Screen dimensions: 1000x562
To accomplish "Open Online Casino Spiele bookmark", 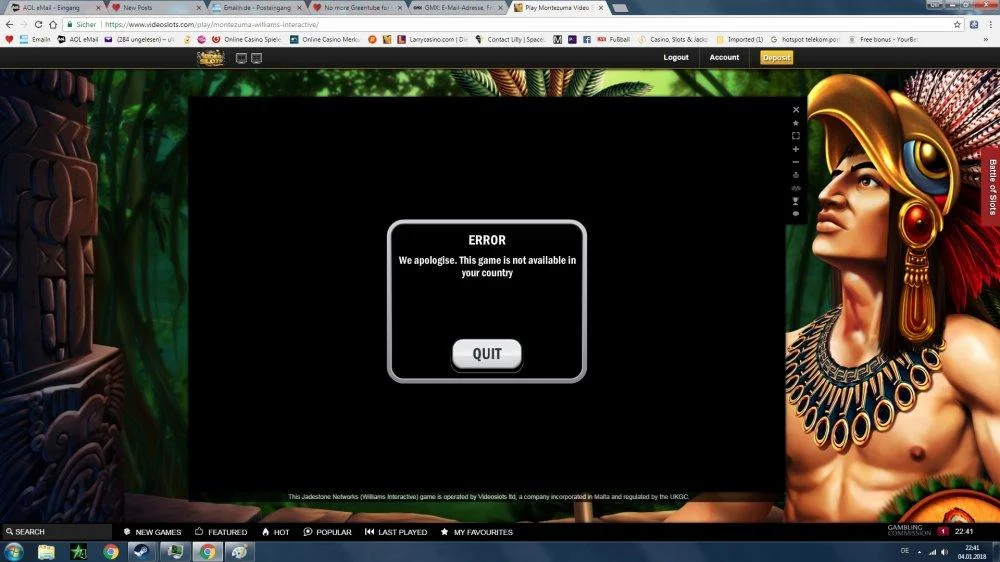I will coord(246,40).
